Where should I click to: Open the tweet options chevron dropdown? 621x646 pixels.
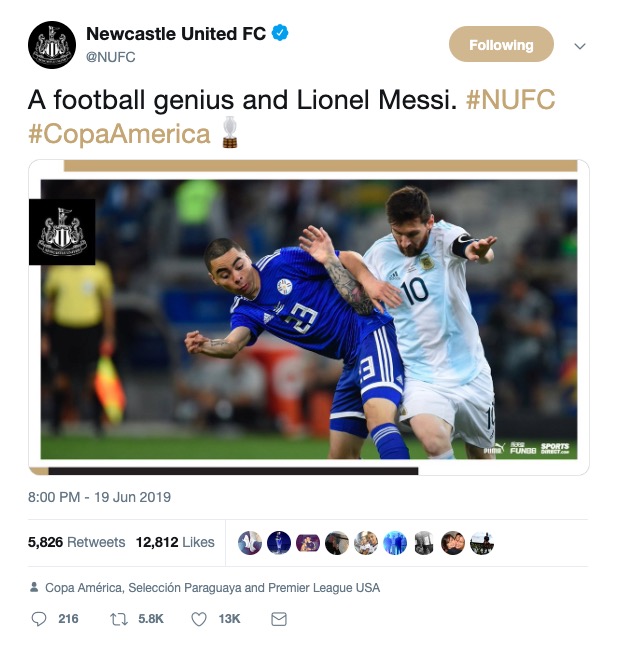click(580, 46)
